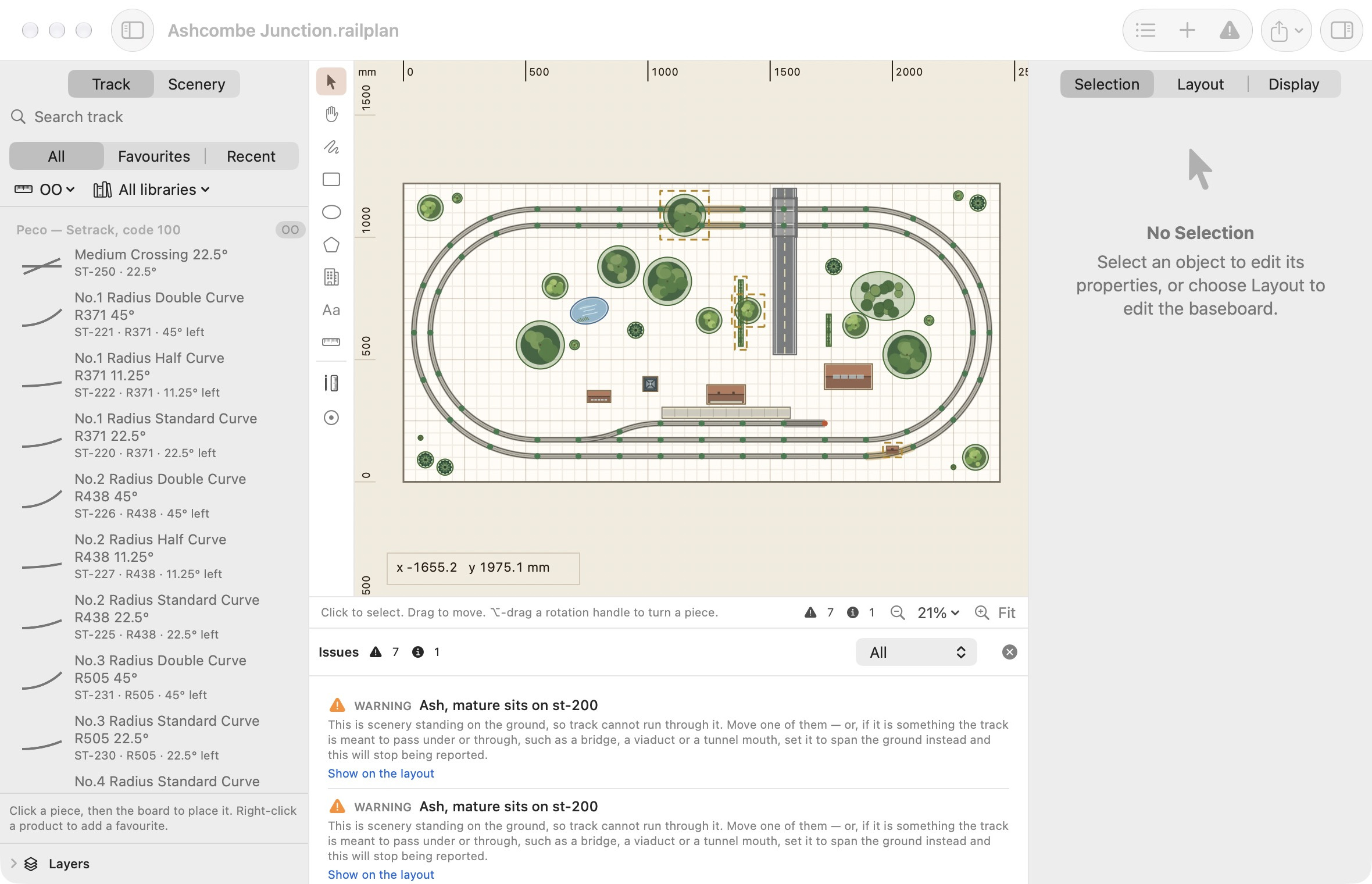Switch to the Scenery tab
Viewport: 1372px width, 884px height.
pyautogui.click(x=196, y=84)
